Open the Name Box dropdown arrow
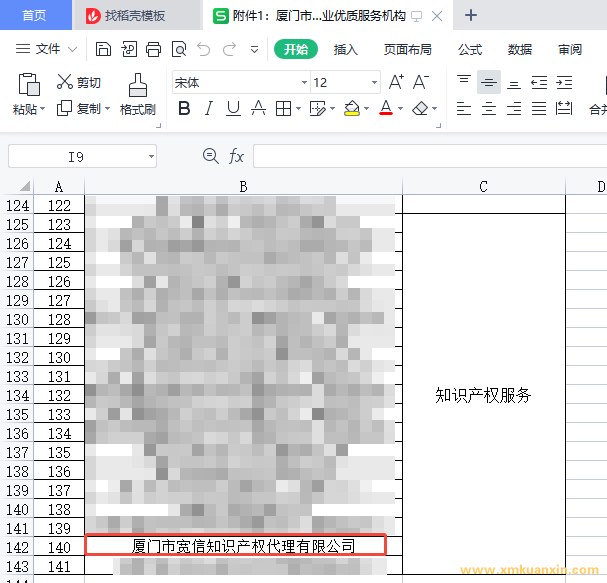Viewport: 607px width, 583px height. click(151, 156)
